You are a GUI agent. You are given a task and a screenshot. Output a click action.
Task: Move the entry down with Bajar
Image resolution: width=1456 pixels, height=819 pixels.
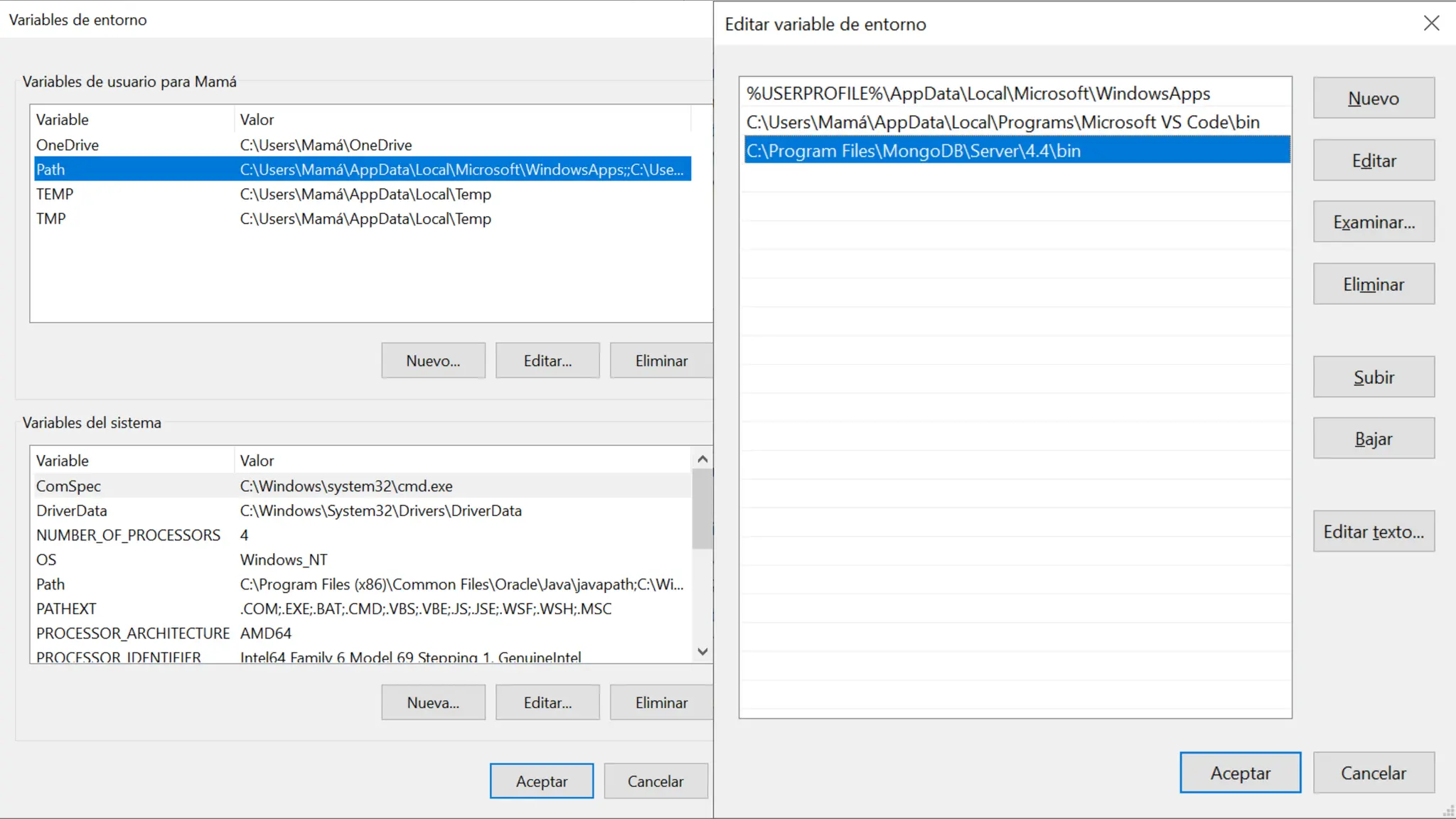(1373, 439)
